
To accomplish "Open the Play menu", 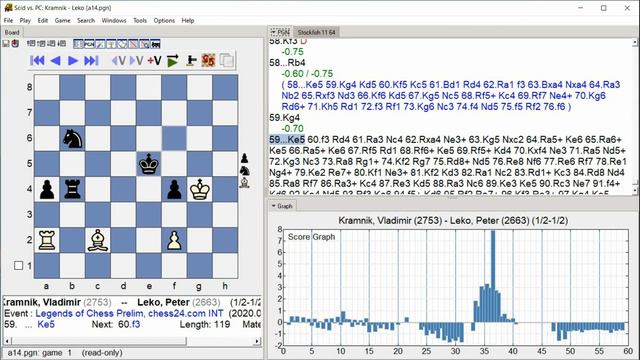I will coord(25,20).
